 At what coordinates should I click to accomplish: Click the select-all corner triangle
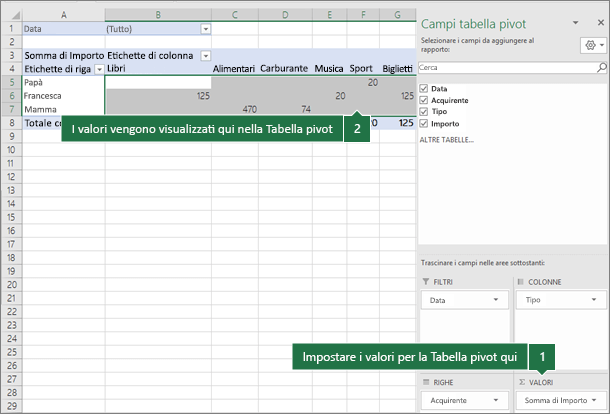coord(15,15)
